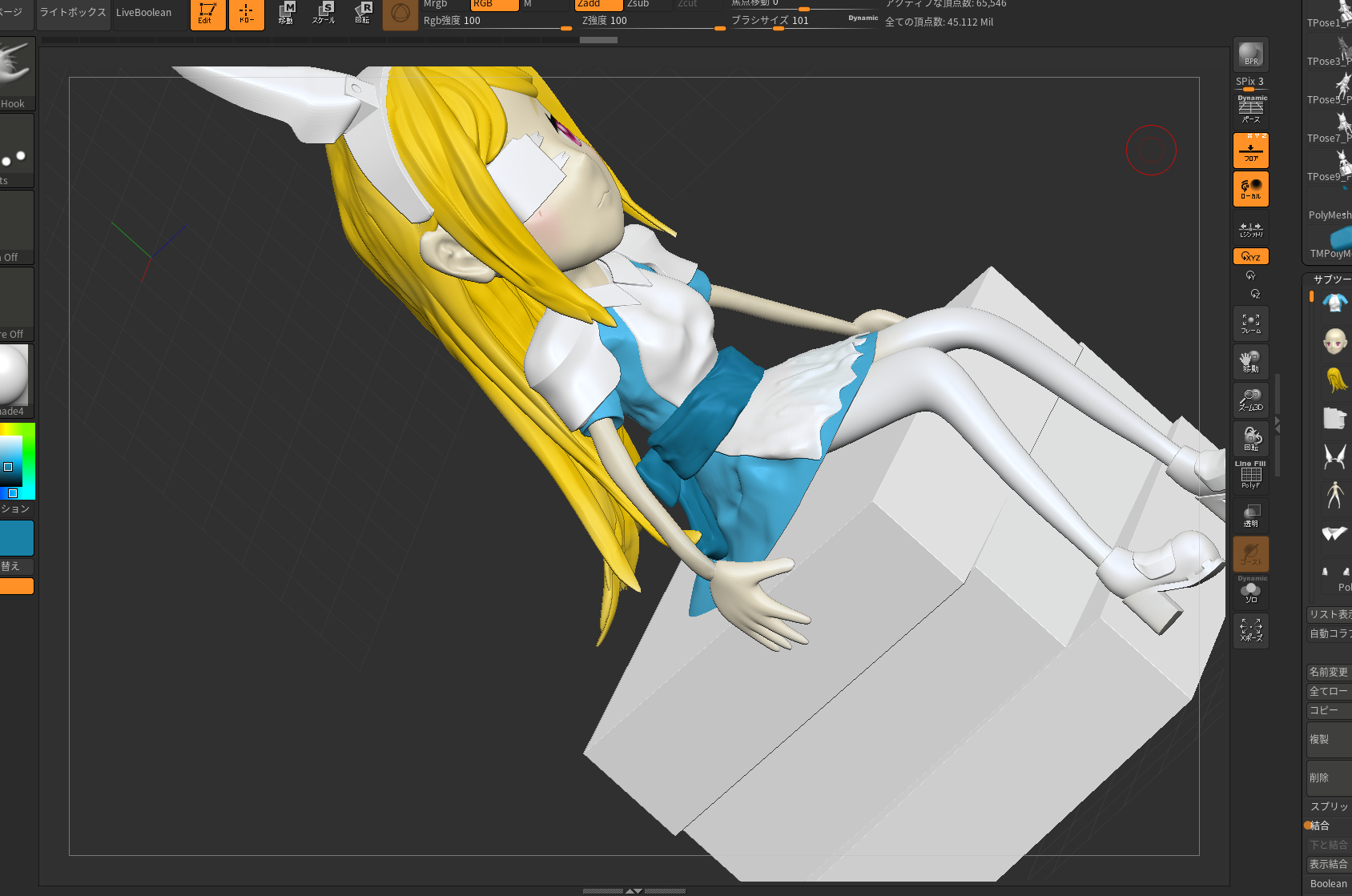Adjust Rgb強度 intensity slider
The image size is (1352, 896).
497,22
